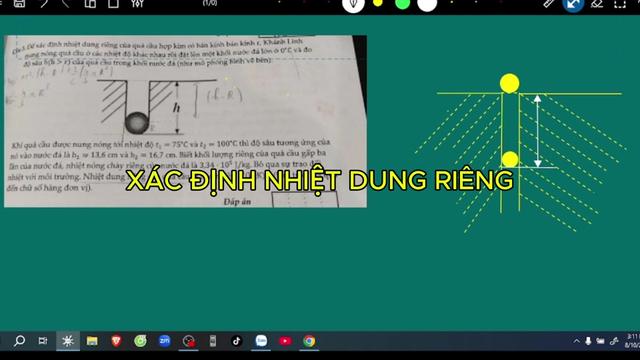The width and height of the screenshot is (640, 360).
Task: Open TikTok from the taskbar
Action: pos(237,341)
